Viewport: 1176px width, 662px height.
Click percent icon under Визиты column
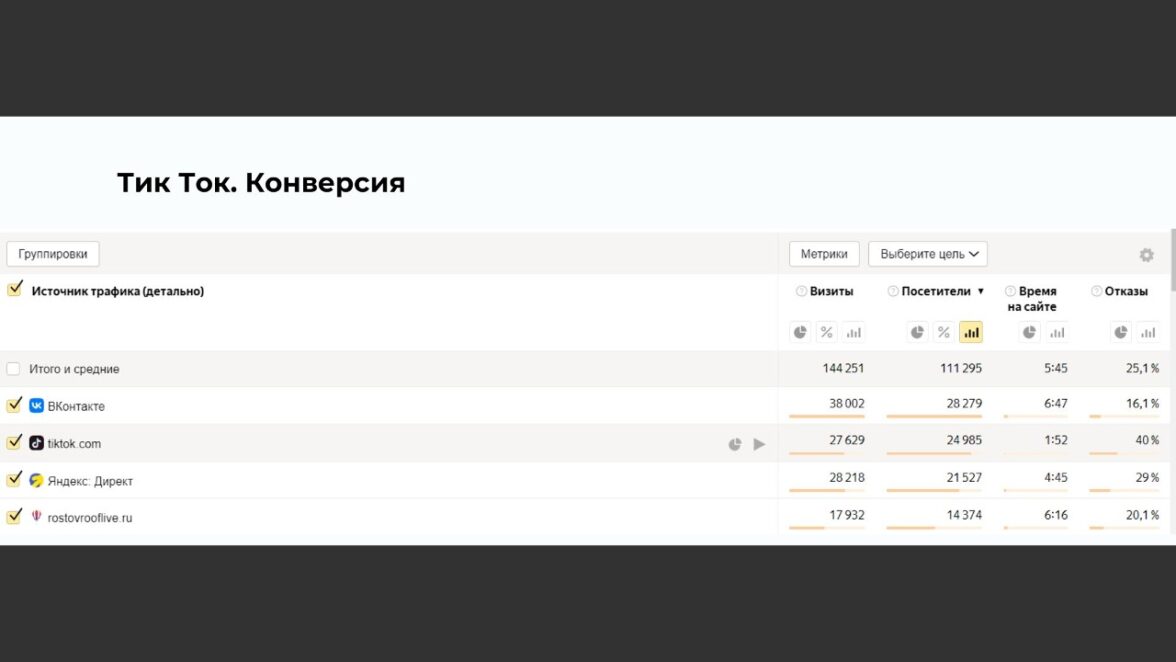coord(826,332)
